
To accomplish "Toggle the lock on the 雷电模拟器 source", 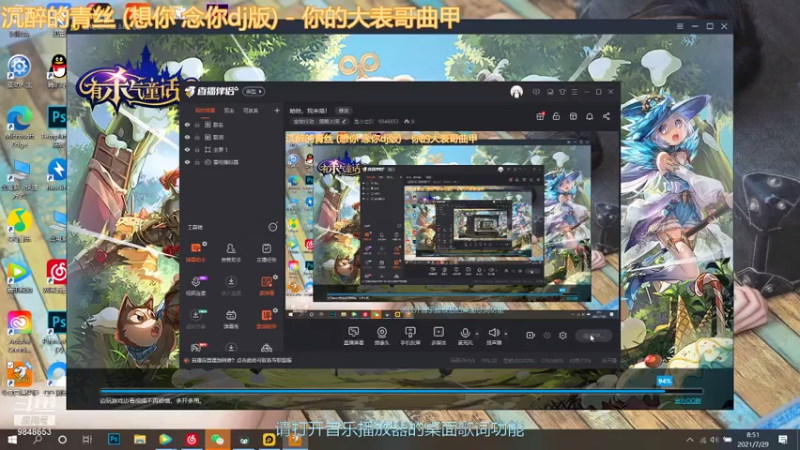I will coord(197,162).
